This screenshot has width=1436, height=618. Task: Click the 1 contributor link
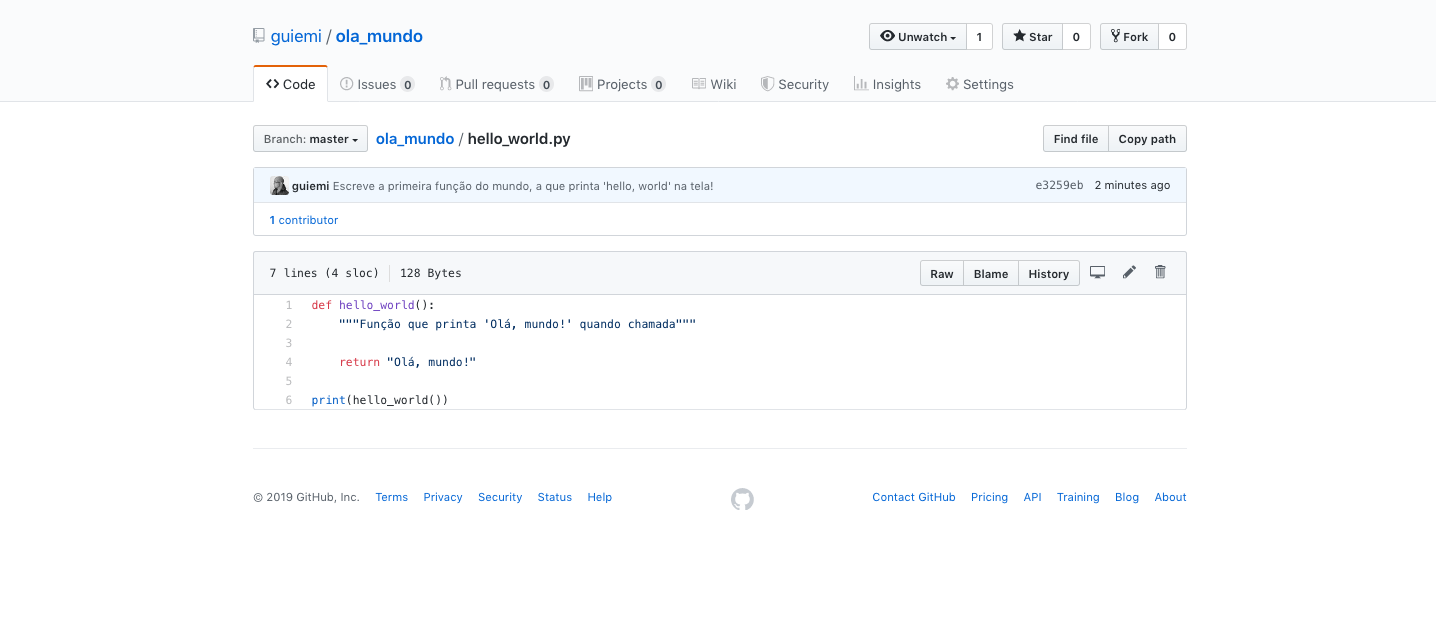(304, 220)
